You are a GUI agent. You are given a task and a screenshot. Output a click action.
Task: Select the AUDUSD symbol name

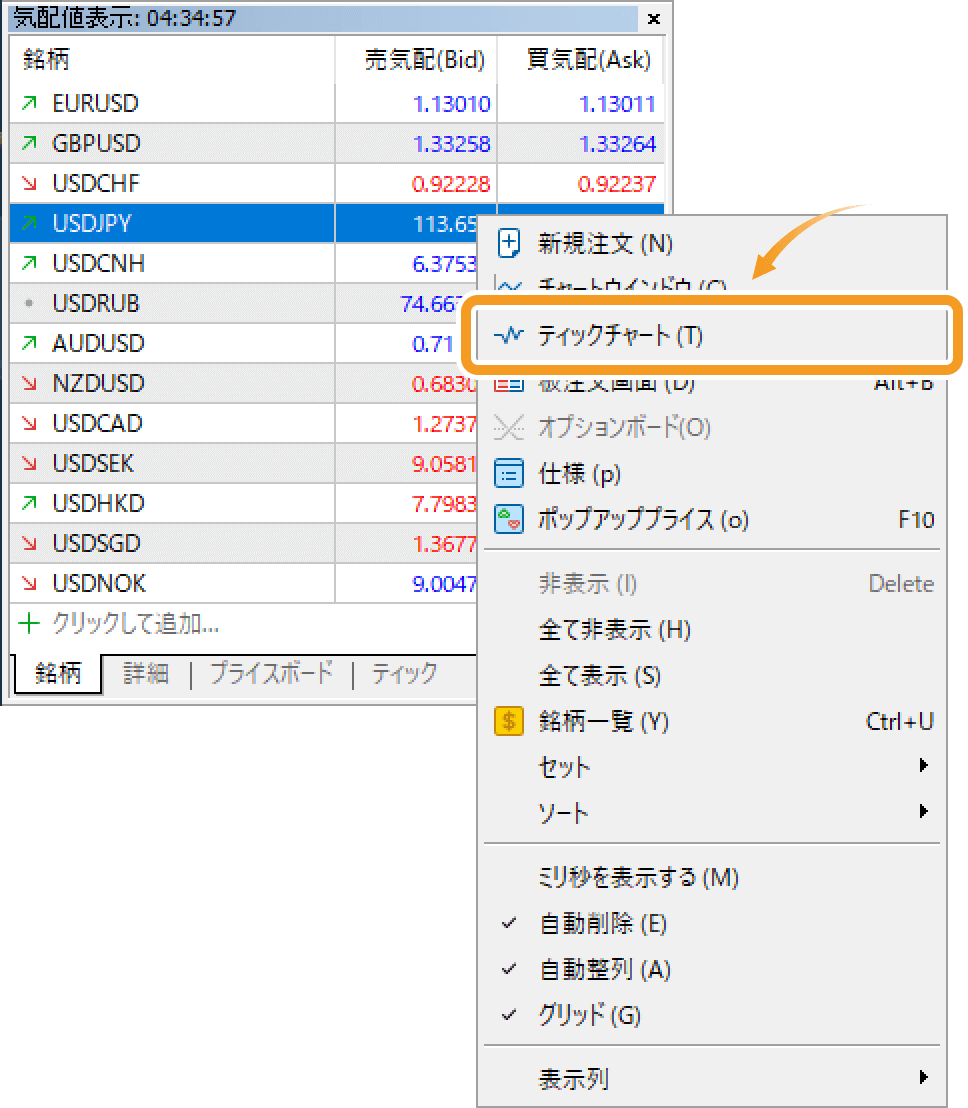98,343
